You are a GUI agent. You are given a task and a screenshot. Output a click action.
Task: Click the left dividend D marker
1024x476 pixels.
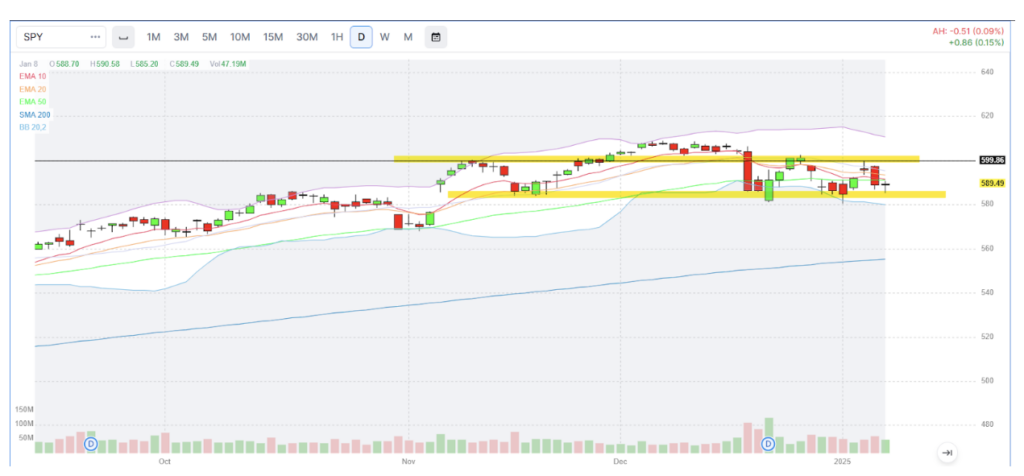(91, 444)
